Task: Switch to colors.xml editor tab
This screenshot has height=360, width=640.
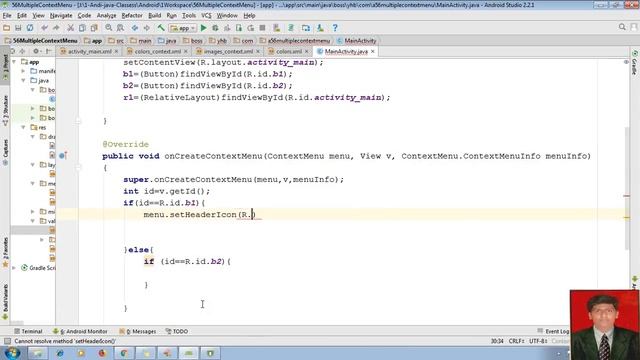Action: [289, 51]
